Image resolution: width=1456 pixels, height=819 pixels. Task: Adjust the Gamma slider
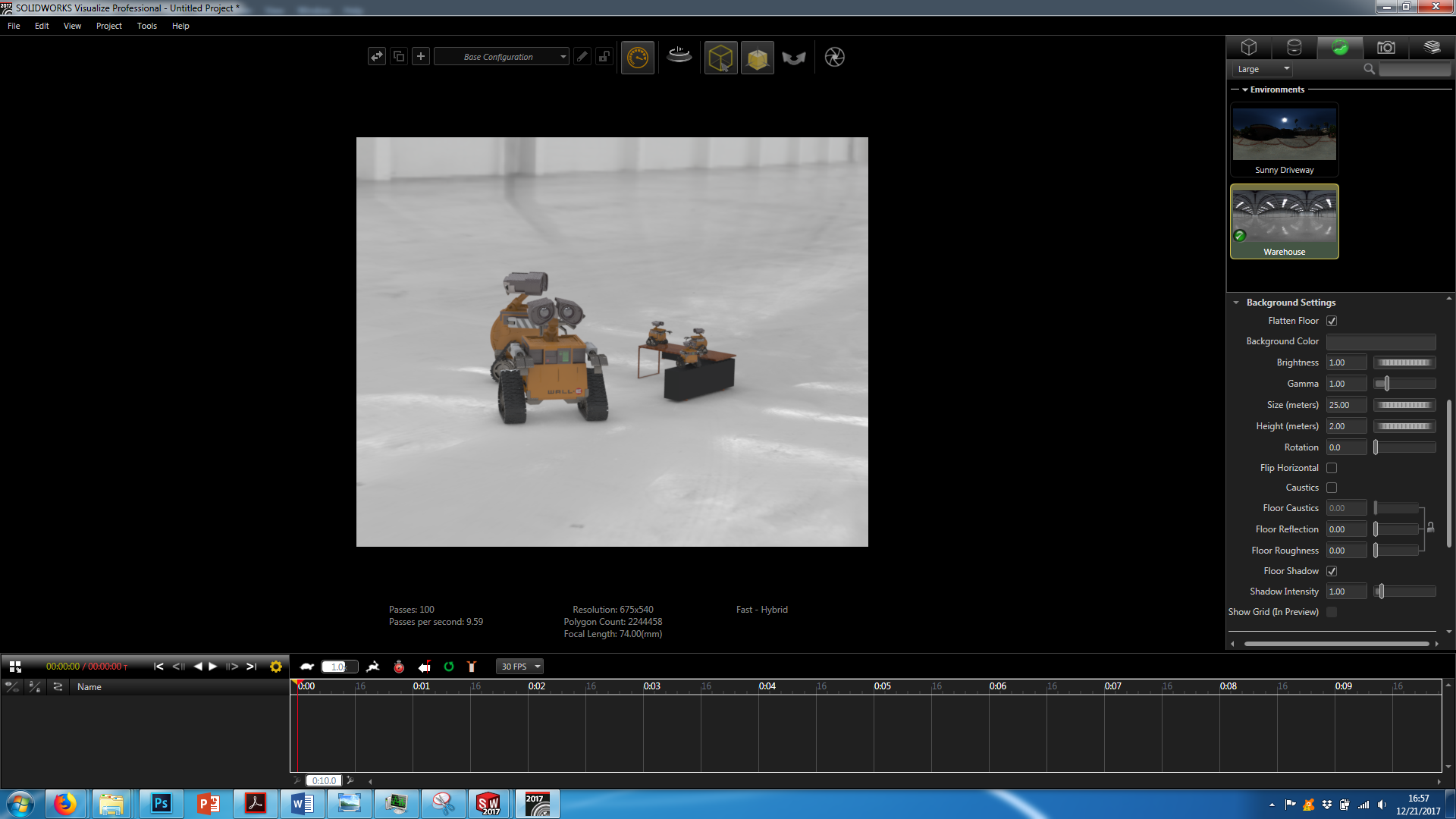[1404, 384]
